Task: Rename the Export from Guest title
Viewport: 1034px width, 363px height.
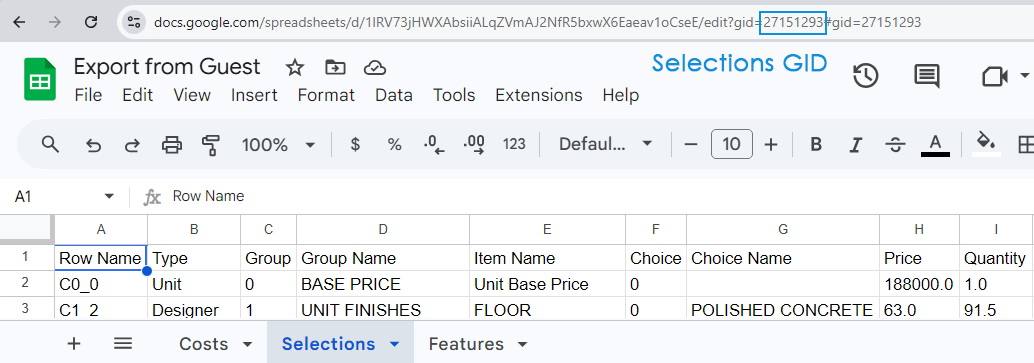Action: pyautogui.click(x=167, y=67)
